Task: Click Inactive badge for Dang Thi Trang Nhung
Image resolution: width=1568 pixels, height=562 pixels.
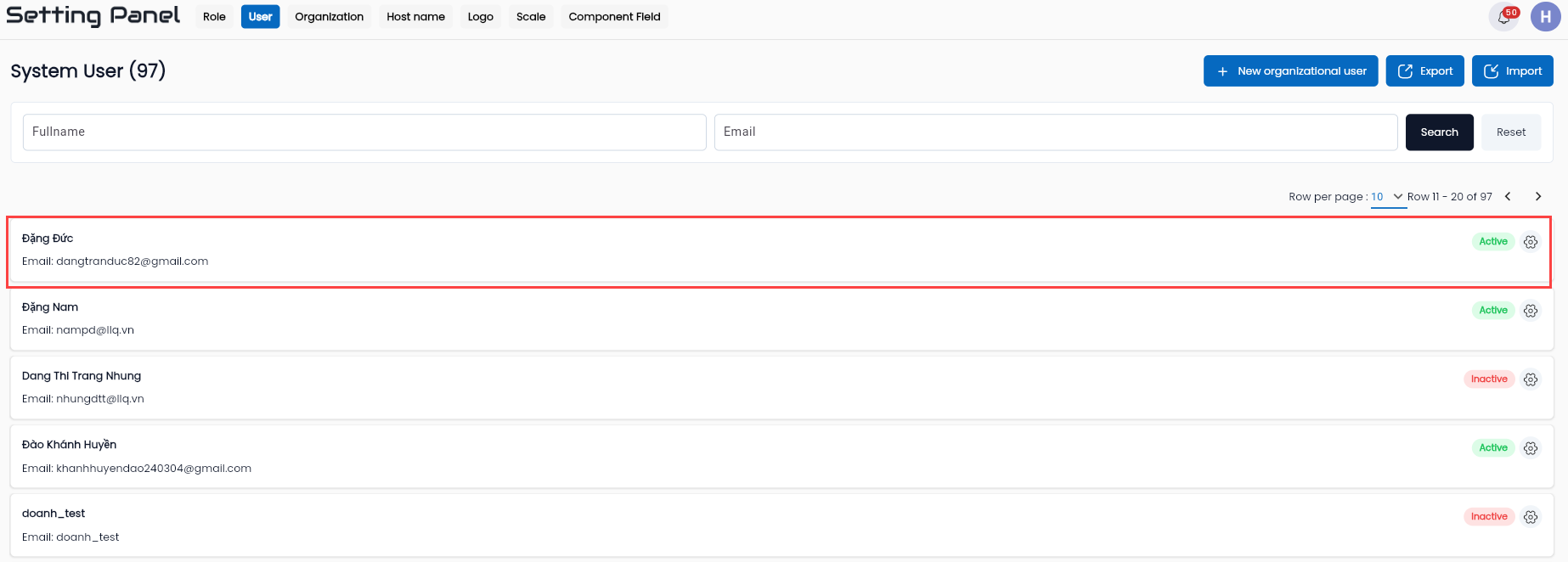Action: 1489,379
